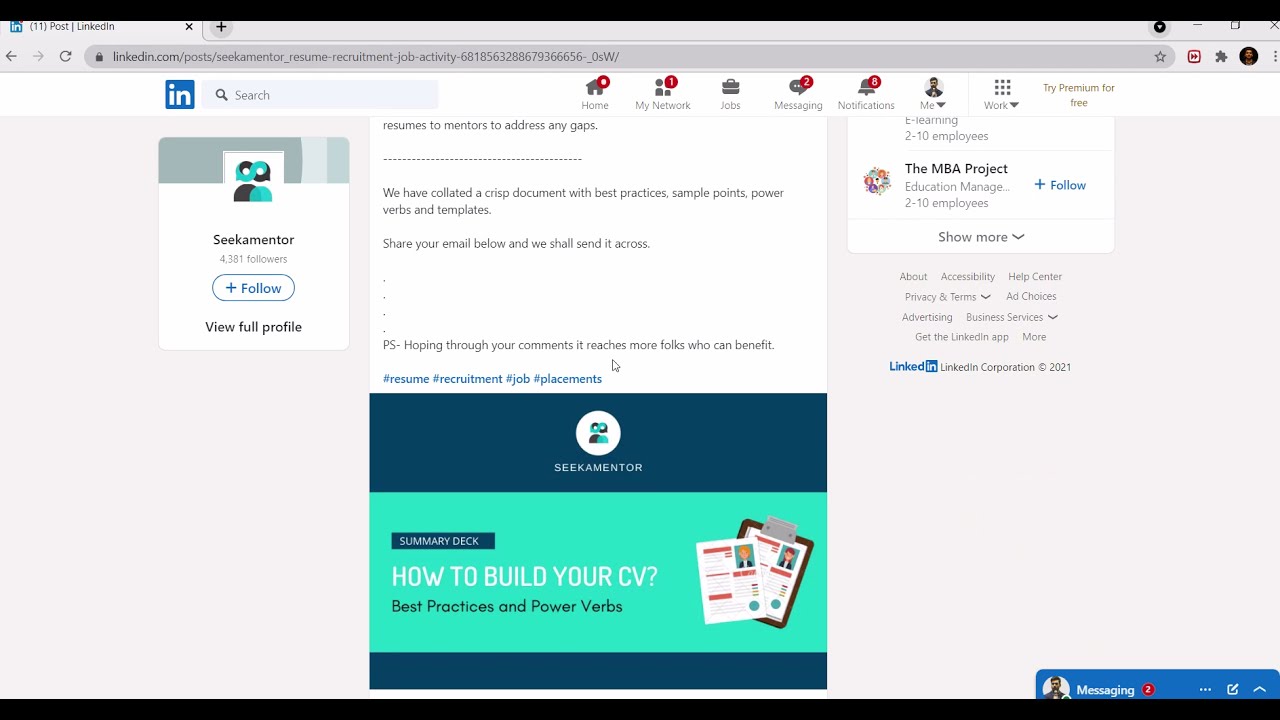Select the Post | LinkedIn browser tab

100,27
